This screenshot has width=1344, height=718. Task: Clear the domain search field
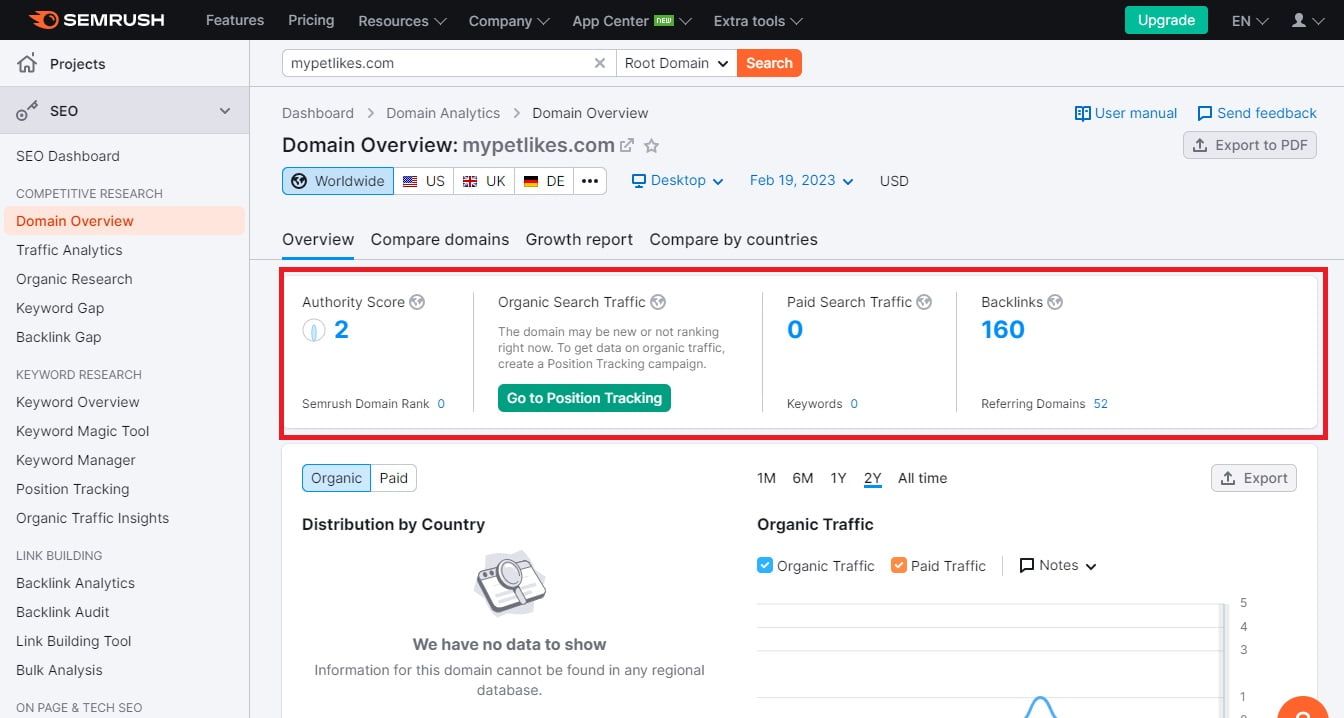pos(600,63)
